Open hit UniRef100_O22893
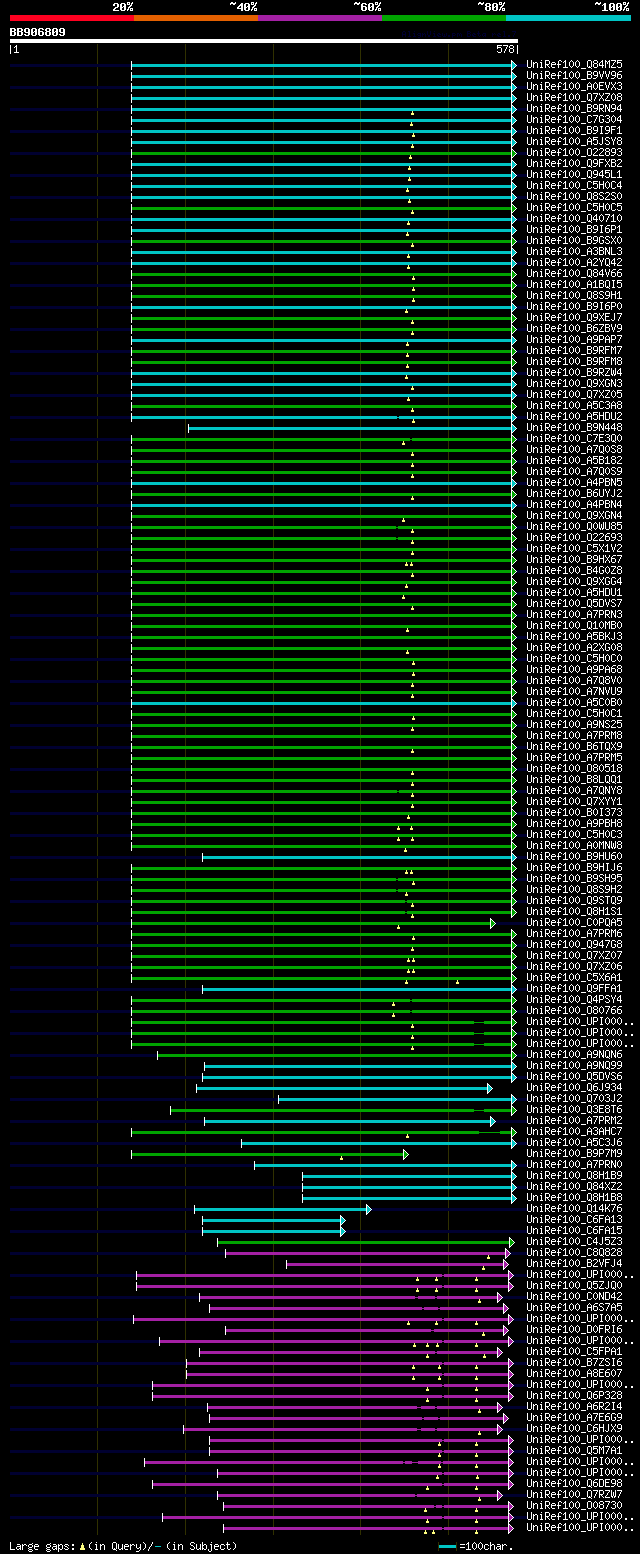The width and height of the screenshot is (640, 1554). (574, 152)
